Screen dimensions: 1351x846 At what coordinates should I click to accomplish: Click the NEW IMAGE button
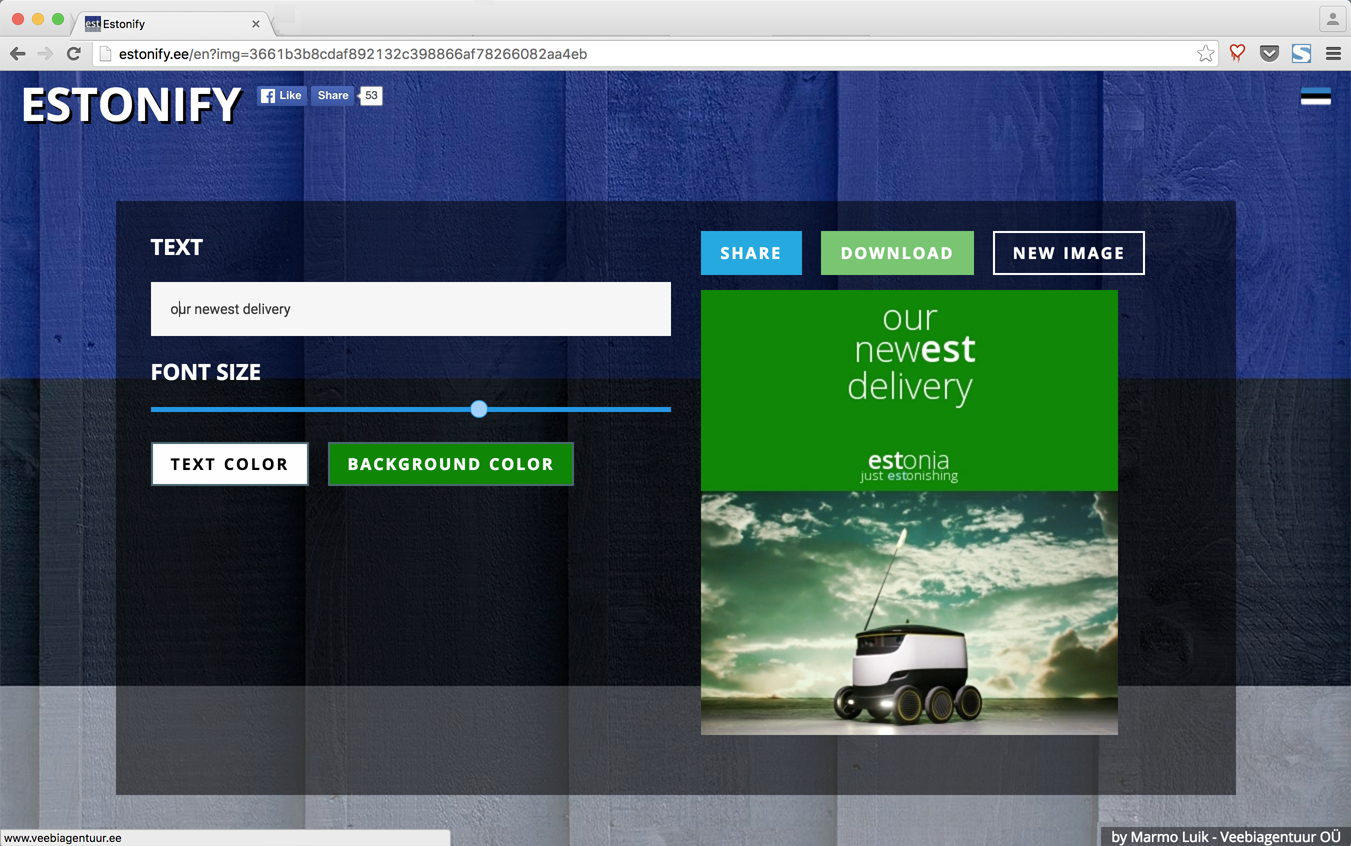pyautogui.click(x=1069, y=253)
